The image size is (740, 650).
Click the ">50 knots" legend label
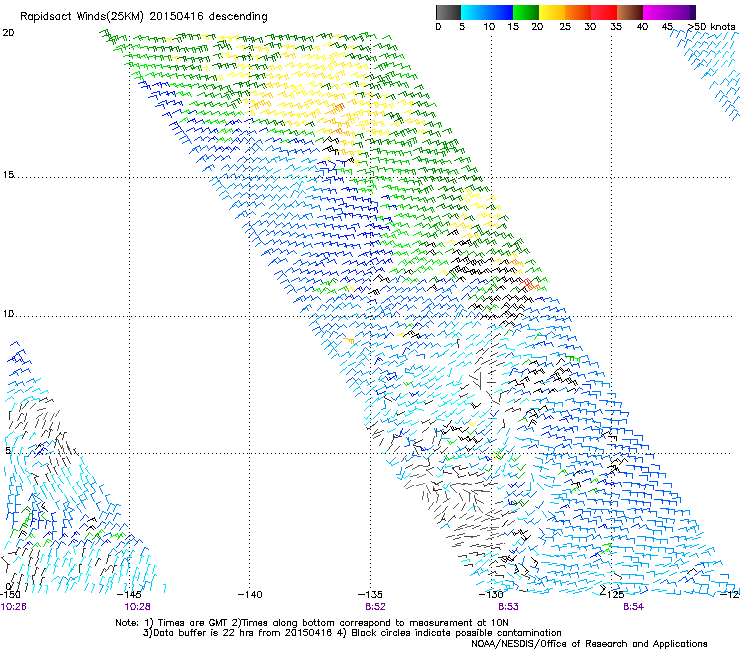click(x=712, y=27)
